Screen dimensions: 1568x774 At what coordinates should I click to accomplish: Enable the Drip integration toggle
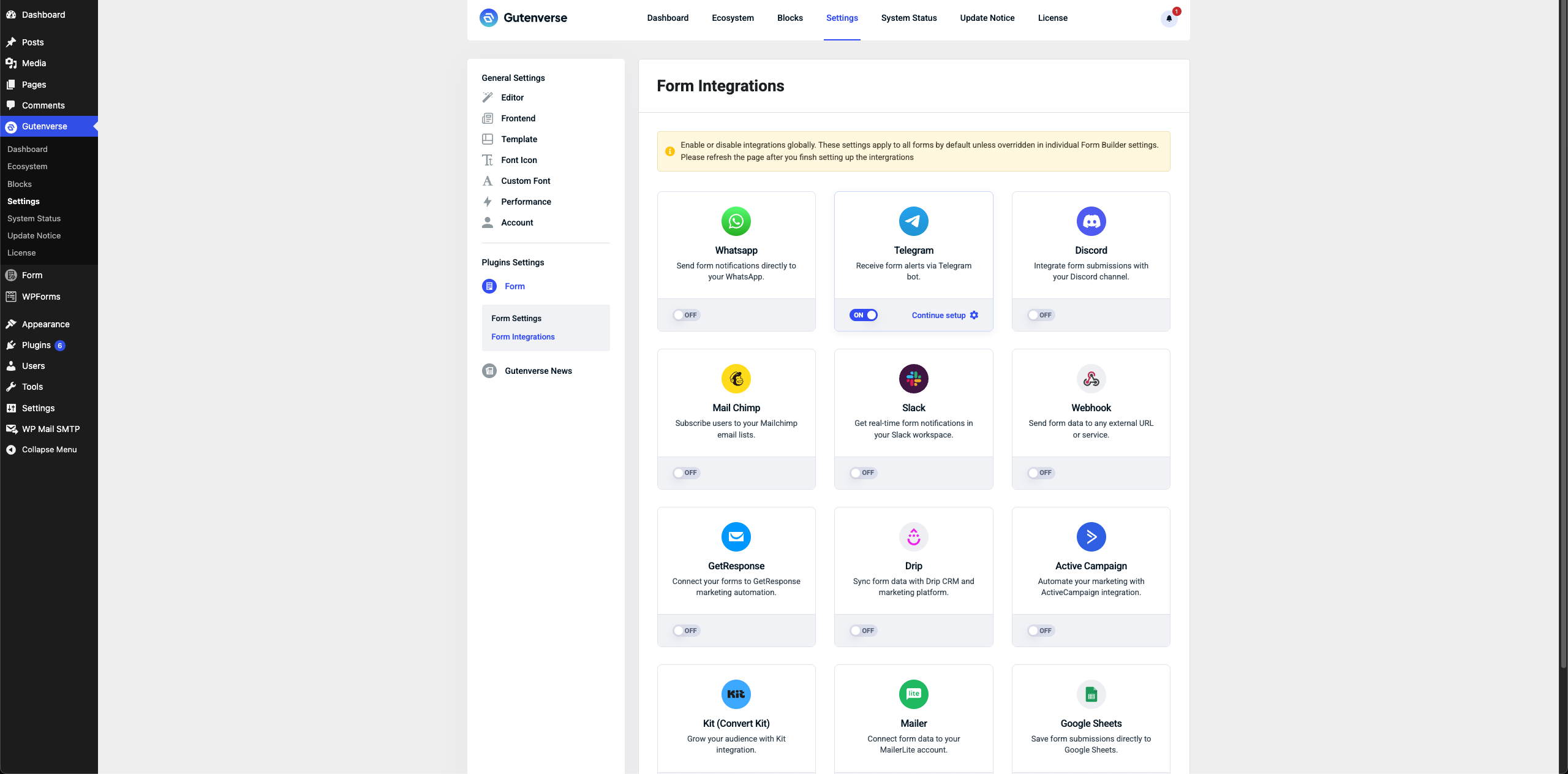click(863, 631)
